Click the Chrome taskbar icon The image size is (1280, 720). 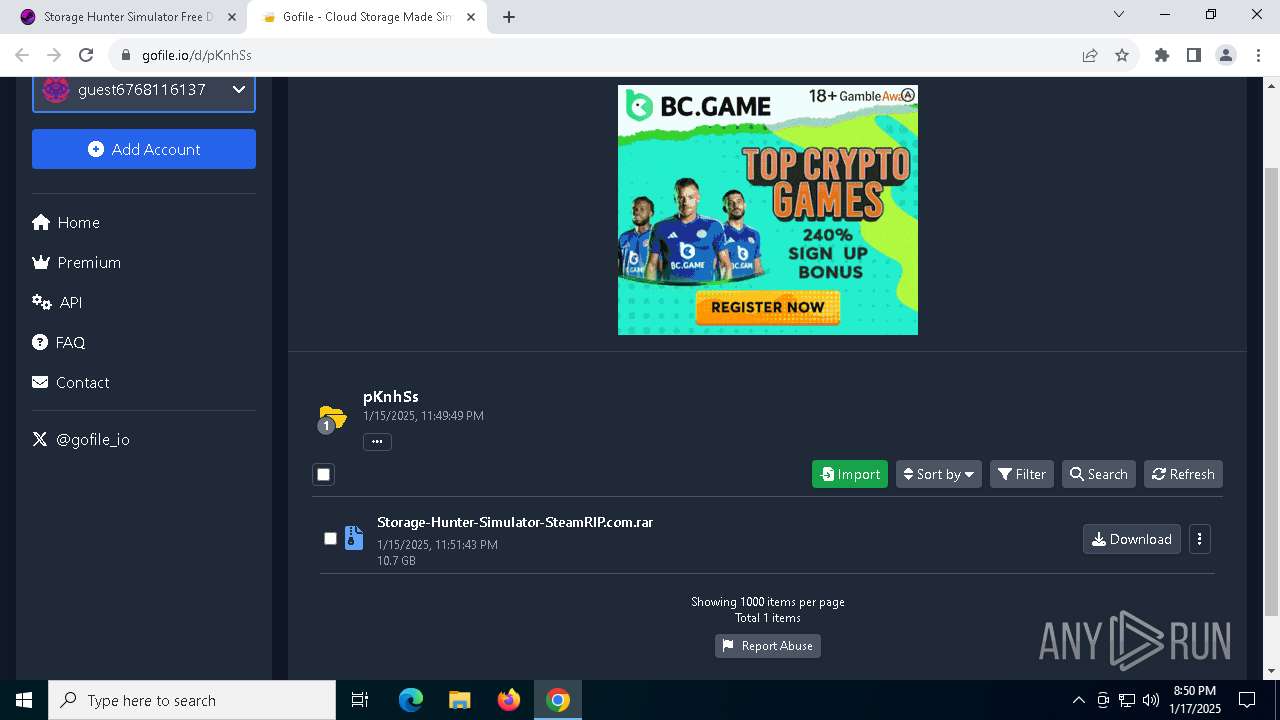(x=558, y=700)
